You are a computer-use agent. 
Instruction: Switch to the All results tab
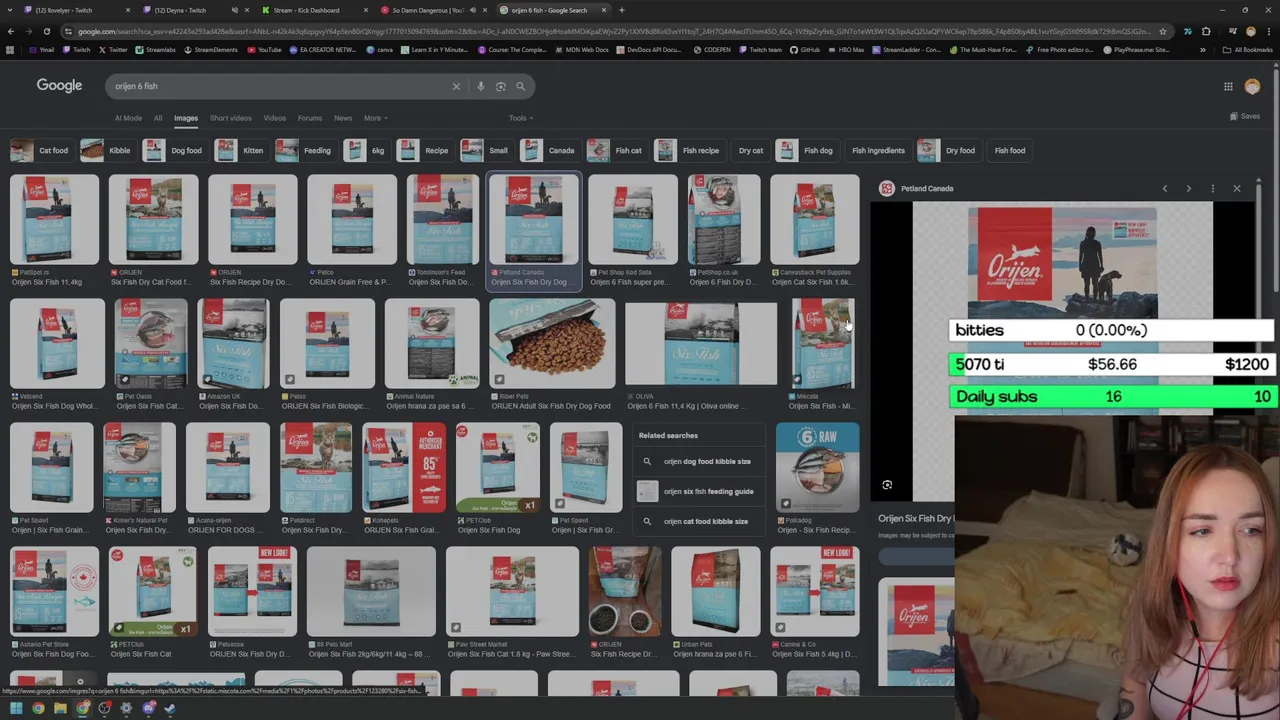157,118
